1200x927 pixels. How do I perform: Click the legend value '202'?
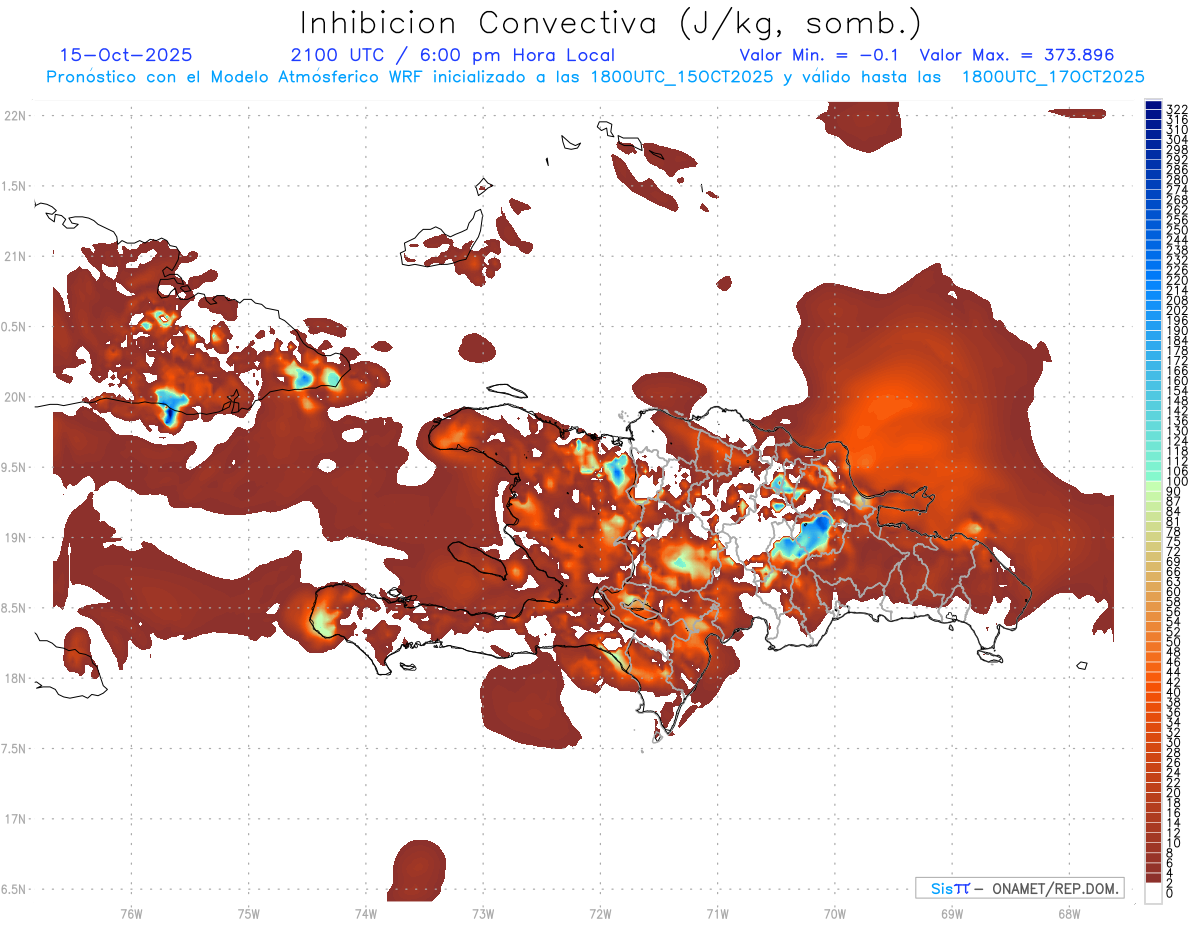[x=1176, y=310]
